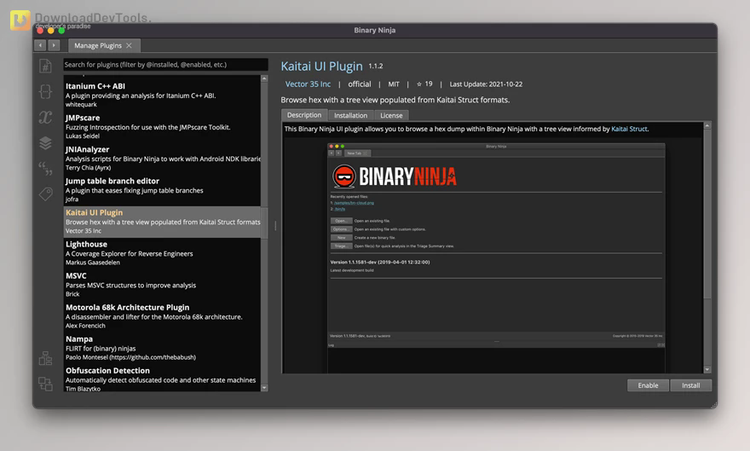Select the Lighthouse plugin

[162, 253]
